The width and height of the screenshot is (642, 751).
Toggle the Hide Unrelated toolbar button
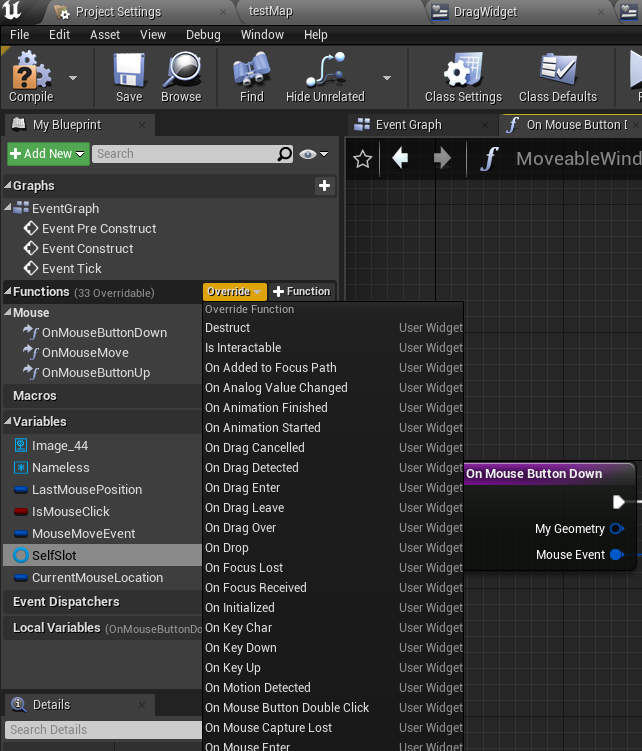click(325, 78)
